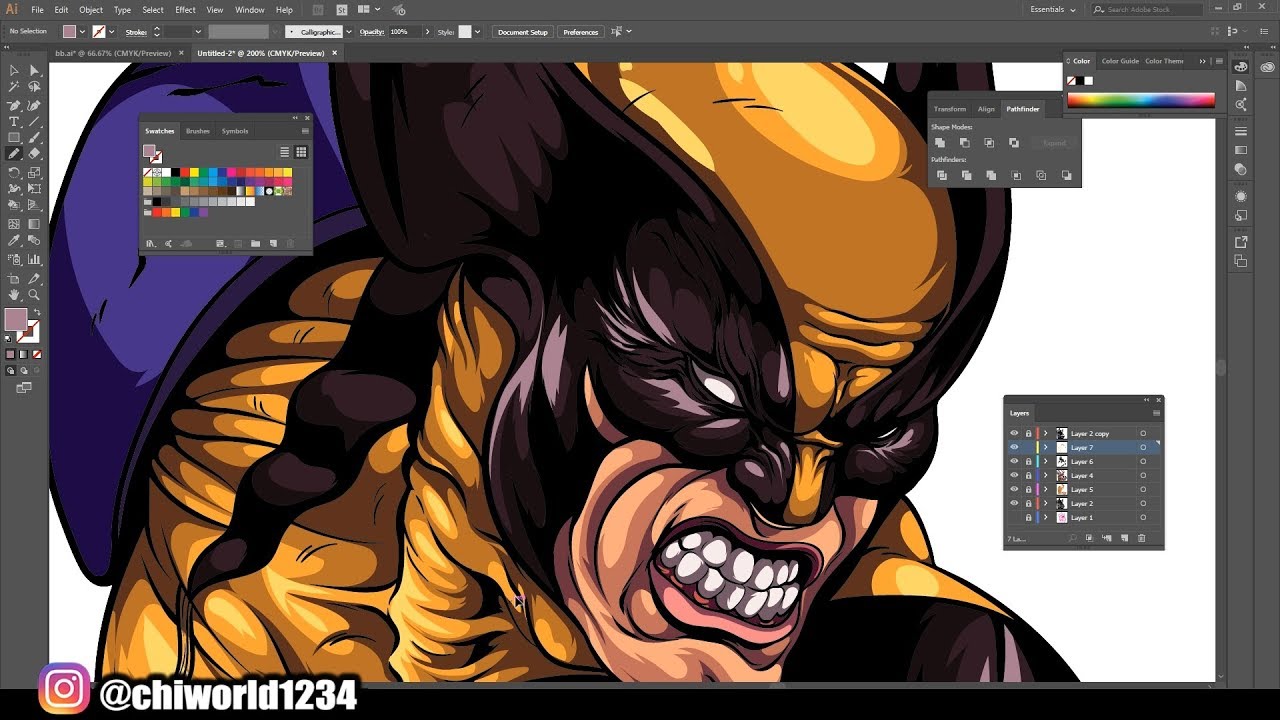The height and width of the screenshot is (720, 1280).
Task: Toggle visibility of Layer 7
Action: point(1014,447)
